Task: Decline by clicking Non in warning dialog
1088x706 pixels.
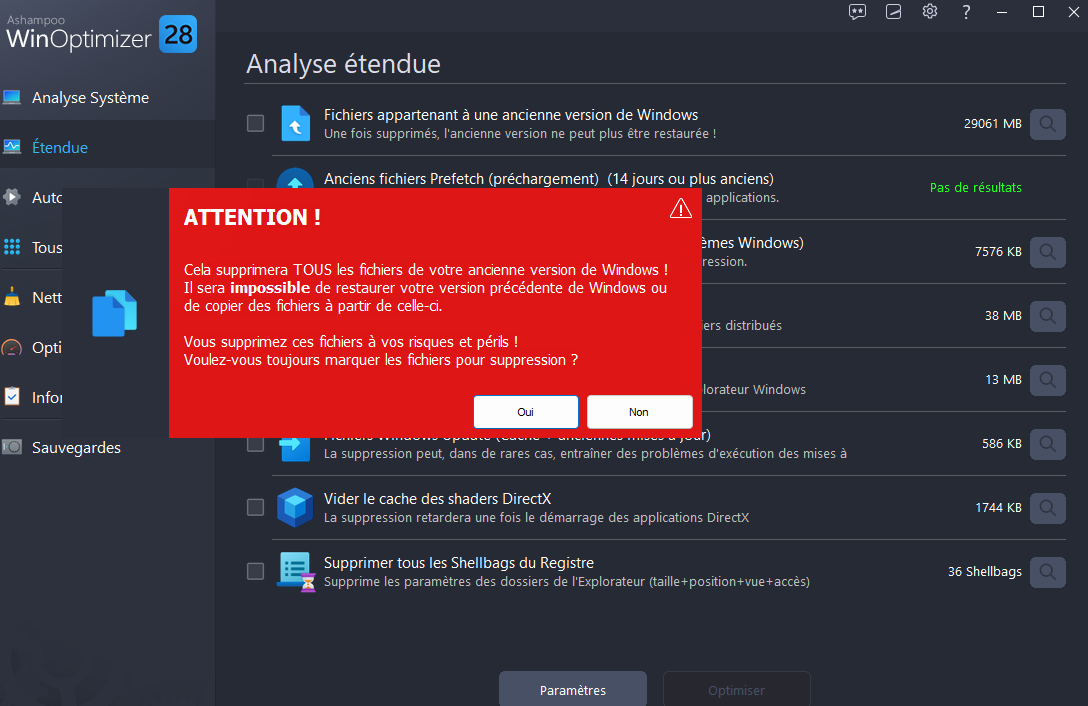Action: [x=639, y=412]
